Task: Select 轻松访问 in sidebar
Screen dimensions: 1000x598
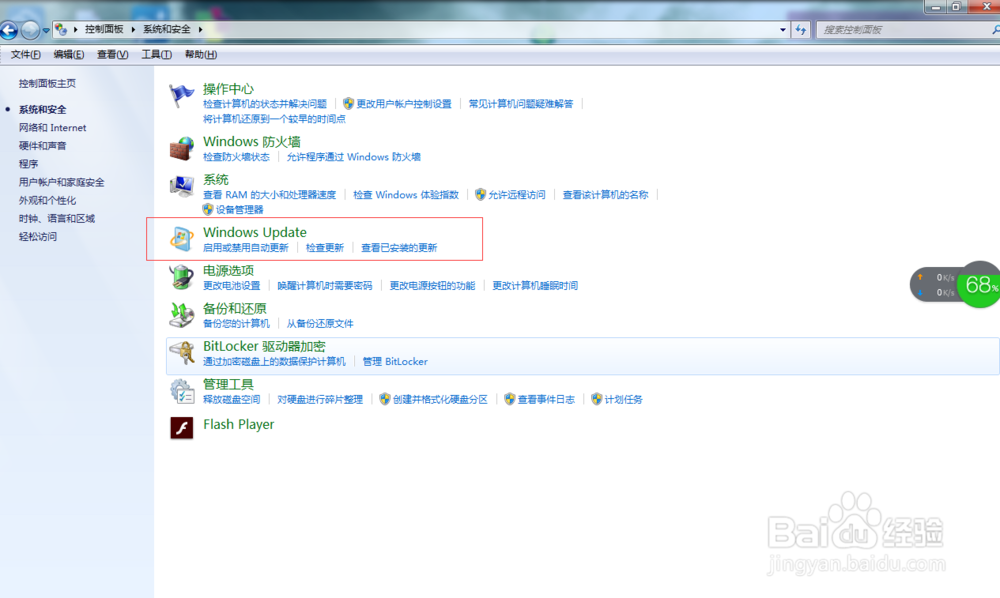Action: pos(38,237)
